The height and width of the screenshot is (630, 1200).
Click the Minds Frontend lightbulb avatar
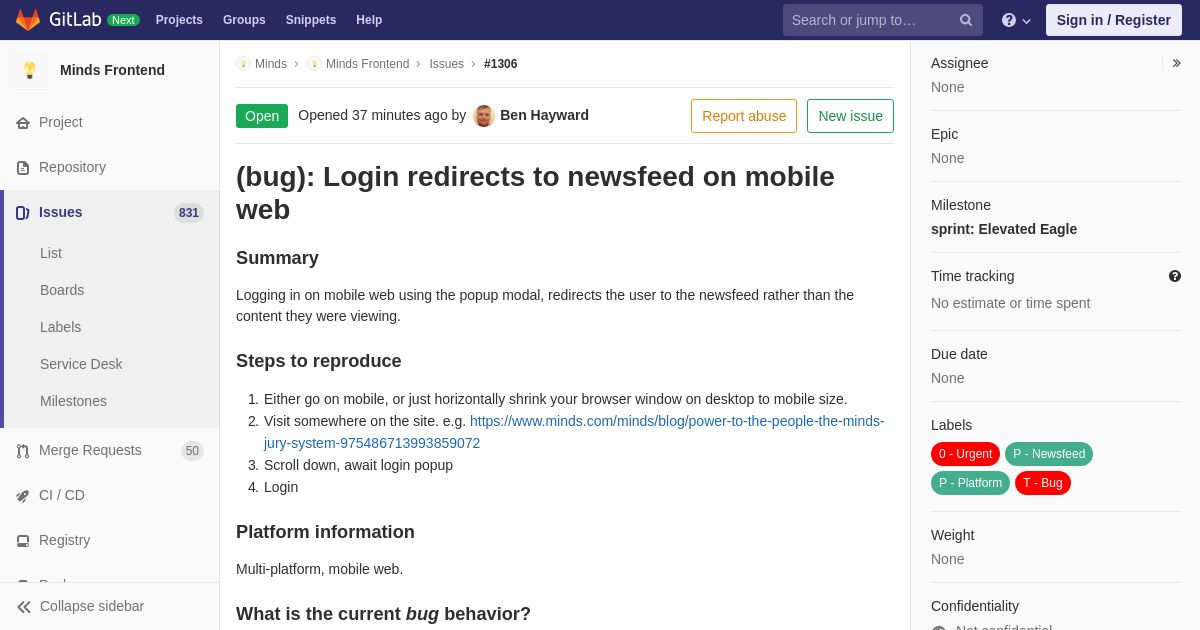point(30,70)
